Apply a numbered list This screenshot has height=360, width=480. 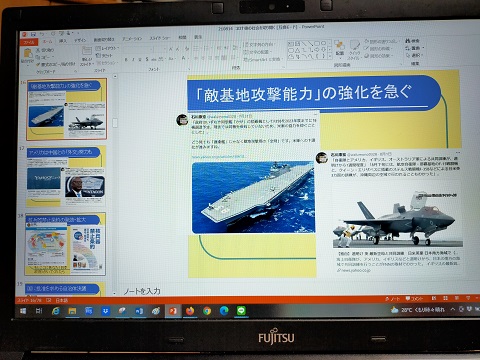click(x=207, y=49)
